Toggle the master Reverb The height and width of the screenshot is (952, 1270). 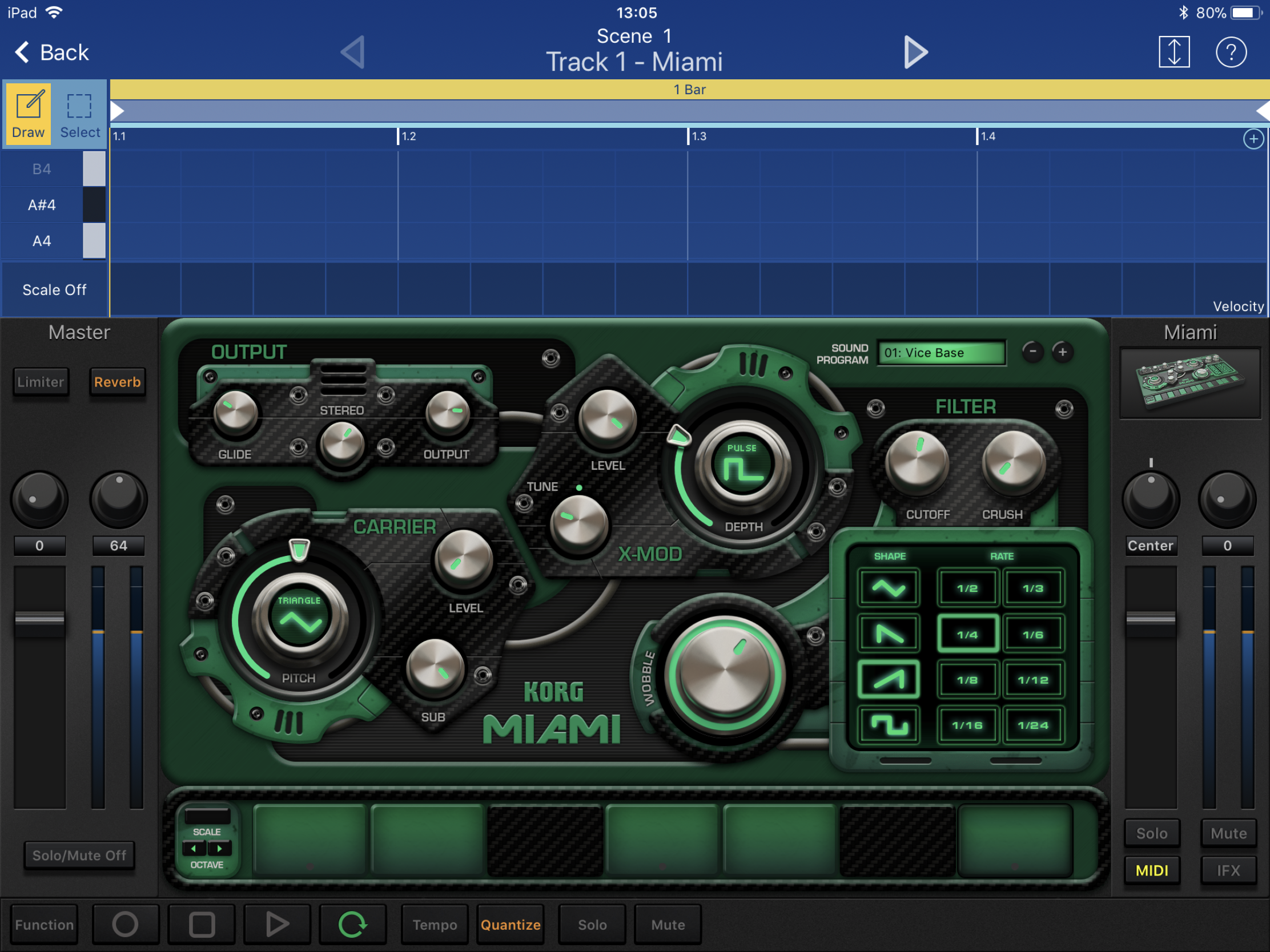pyautogui.click(x=117, y=382)
